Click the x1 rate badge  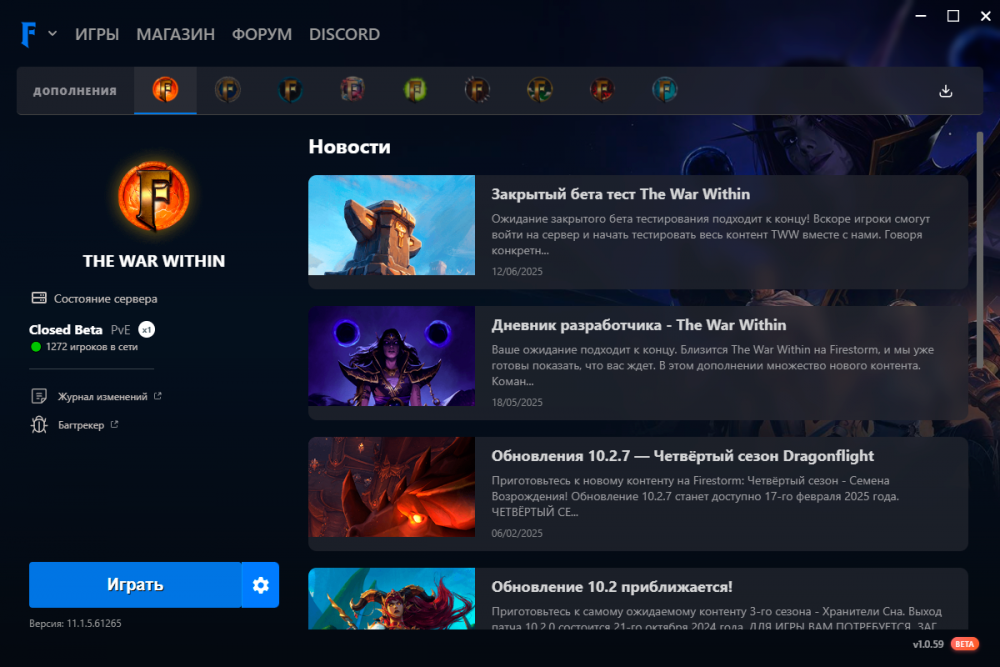pos(147,330)
